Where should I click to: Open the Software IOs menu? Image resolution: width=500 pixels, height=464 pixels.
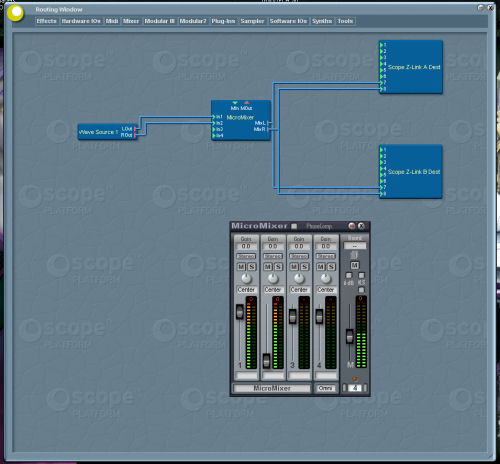288,21
